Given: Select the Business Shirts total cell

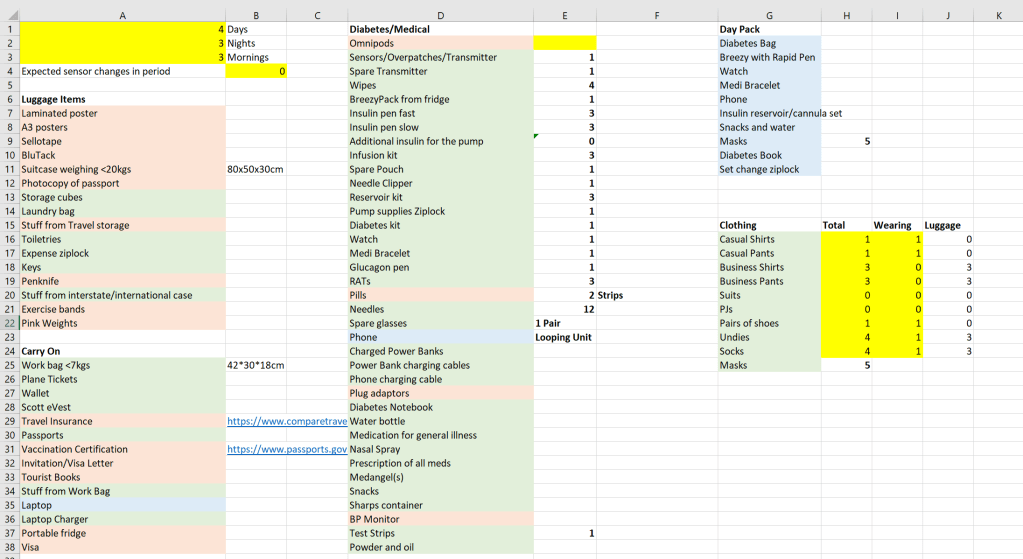Looking at the screenshot, I should (845, 267).
